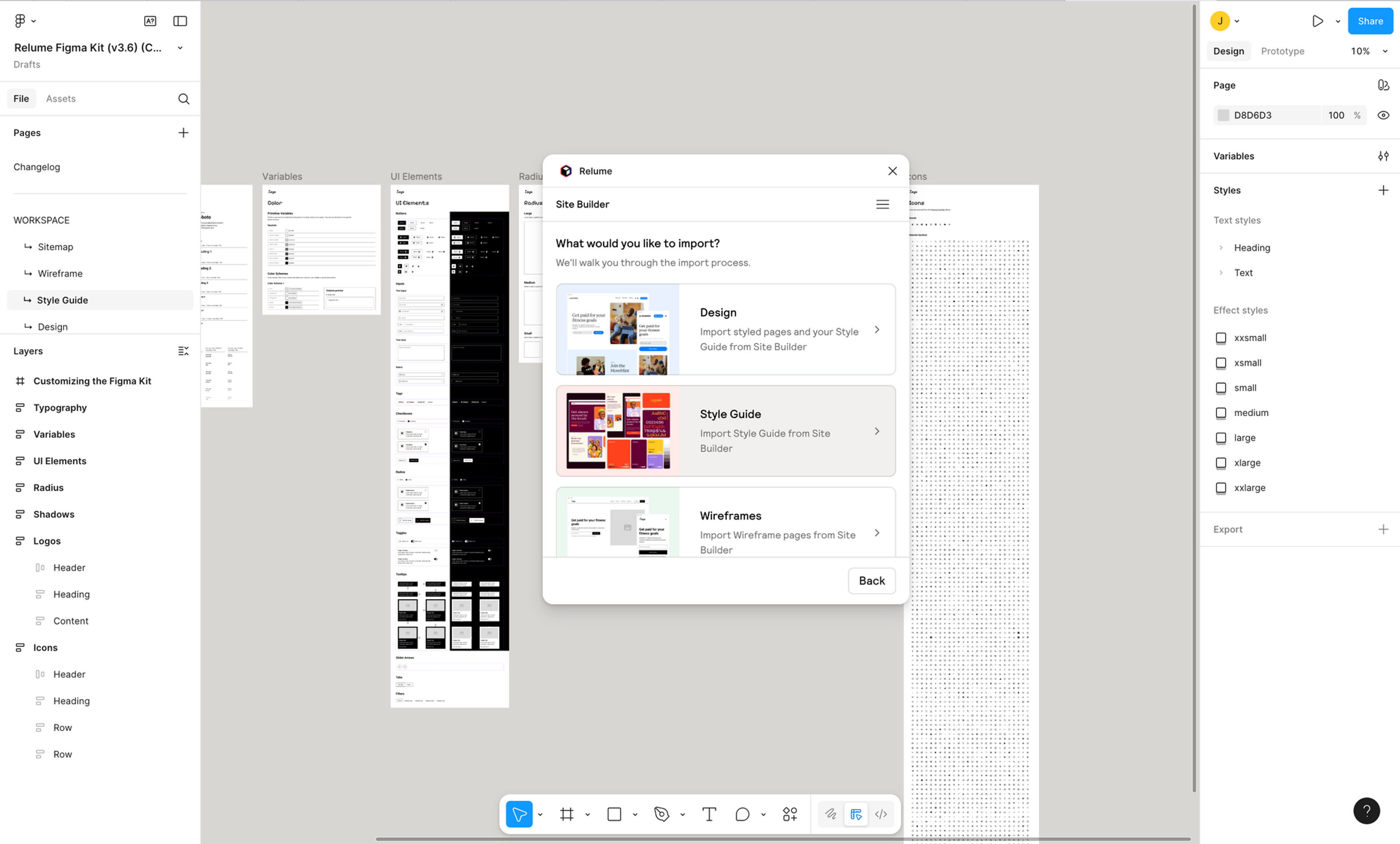Image resolution: width=1400 pixels, height=844 pixels.
Task: Click the missing fonts icon
Action: (x=150, y=21)
